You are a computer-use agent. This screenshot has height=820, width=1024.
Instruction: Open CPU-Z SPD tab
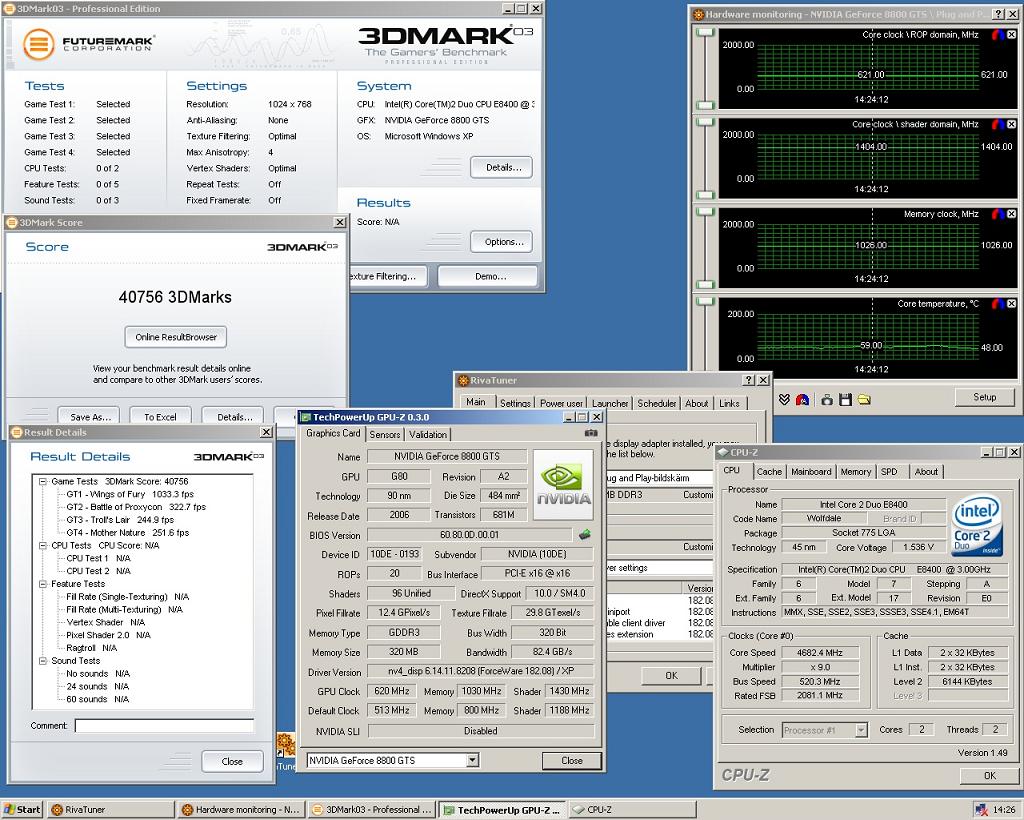889,471
